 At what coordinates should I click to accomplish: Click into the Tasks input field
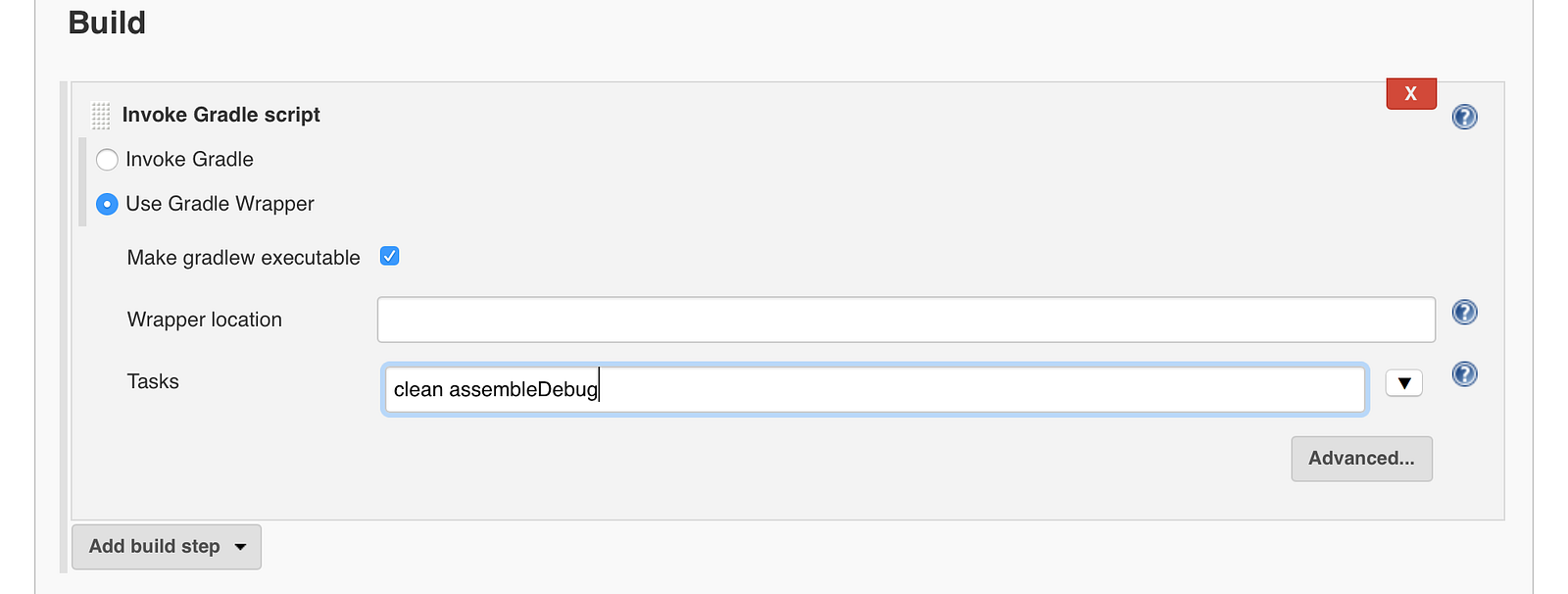point(874,389)
